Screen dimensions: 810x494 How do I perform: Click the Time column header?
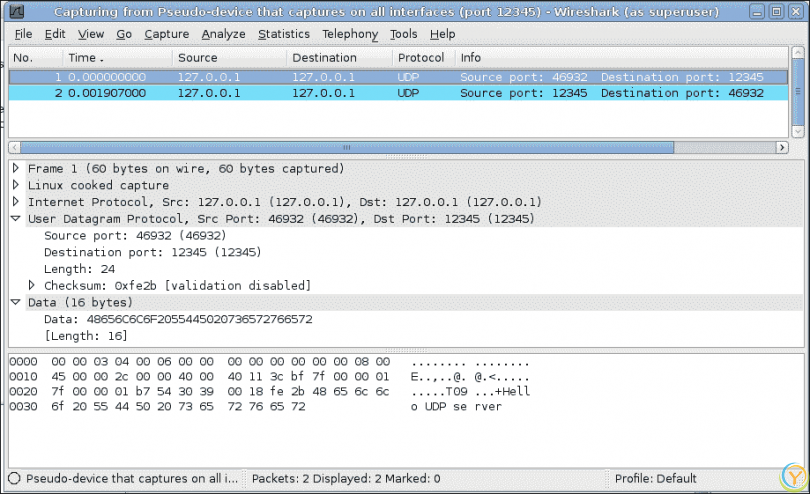tap(84, 58)
